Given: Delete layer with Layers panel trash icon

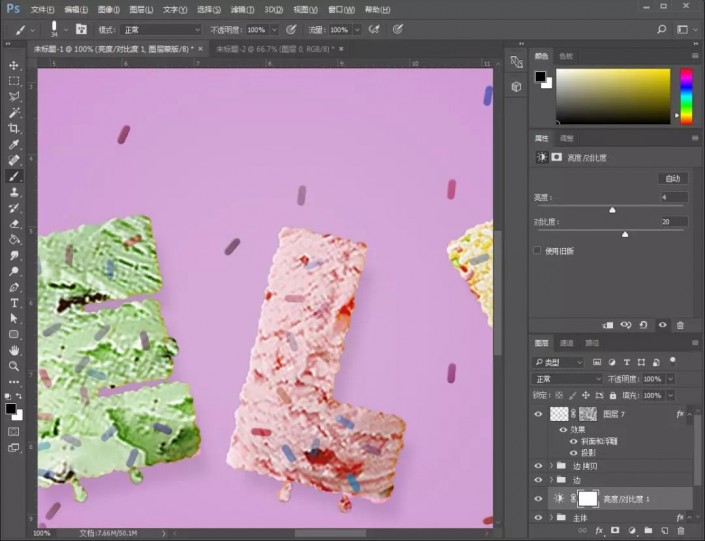Looking at the screenshot, I should [x=681, y=531].
